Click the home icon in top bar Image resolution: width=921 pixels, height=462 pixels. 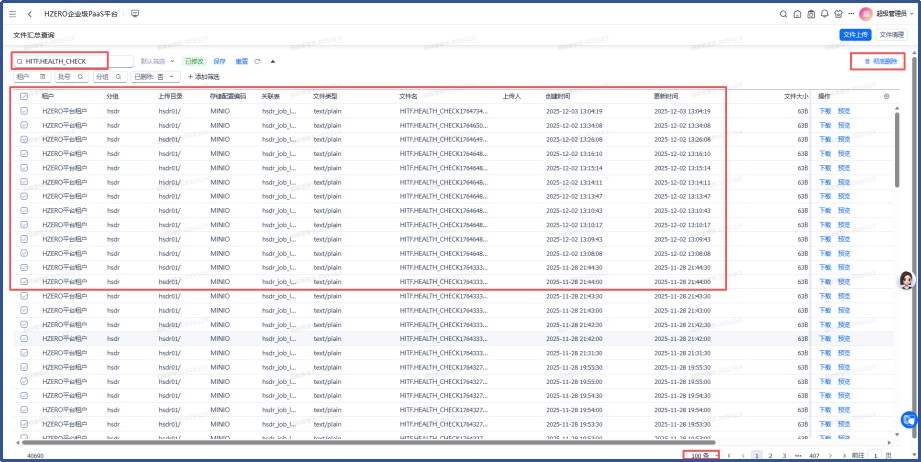point(797,14)
